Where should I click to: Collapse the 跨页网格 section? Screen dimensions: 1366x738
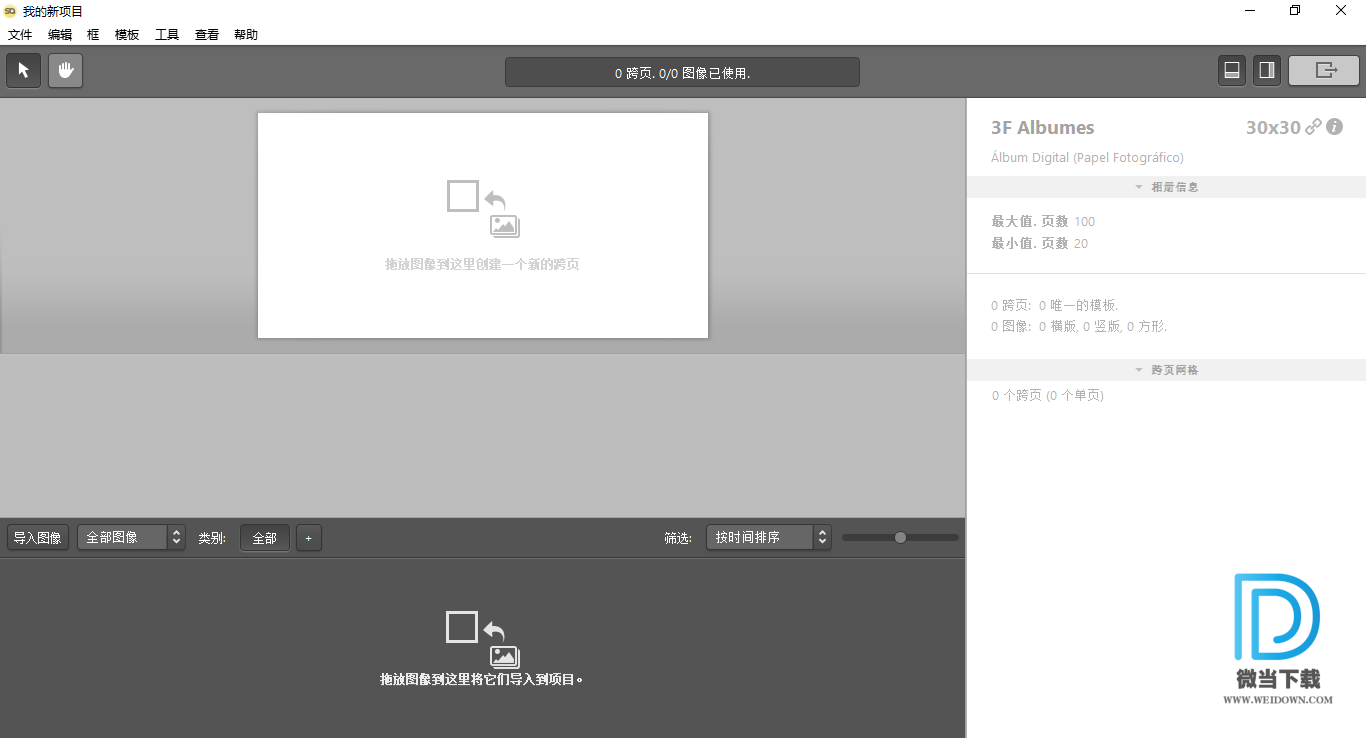coord(1165,370)
